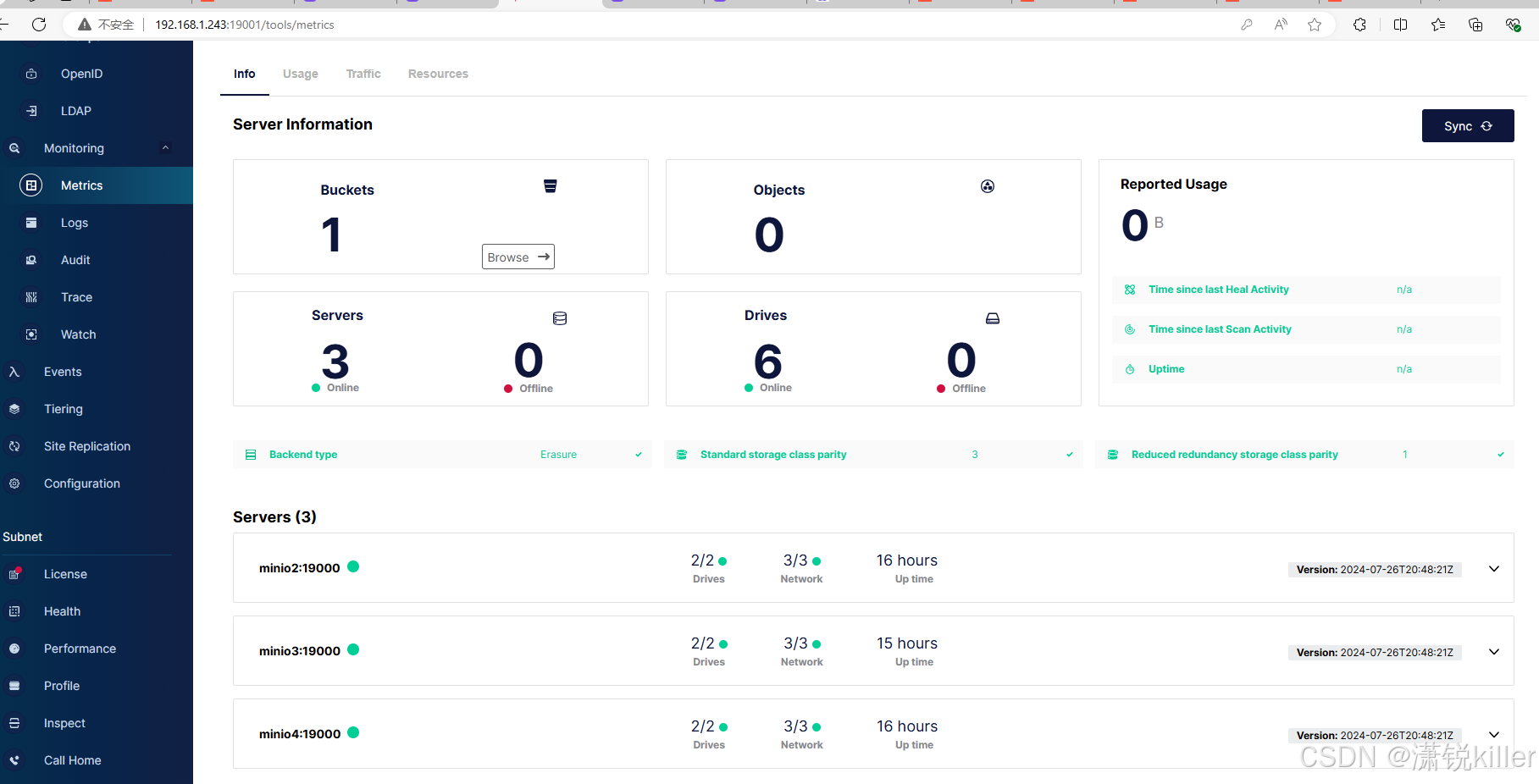Expand the minio2:19000 server details
The image size is (1539, 784).
1493,569
